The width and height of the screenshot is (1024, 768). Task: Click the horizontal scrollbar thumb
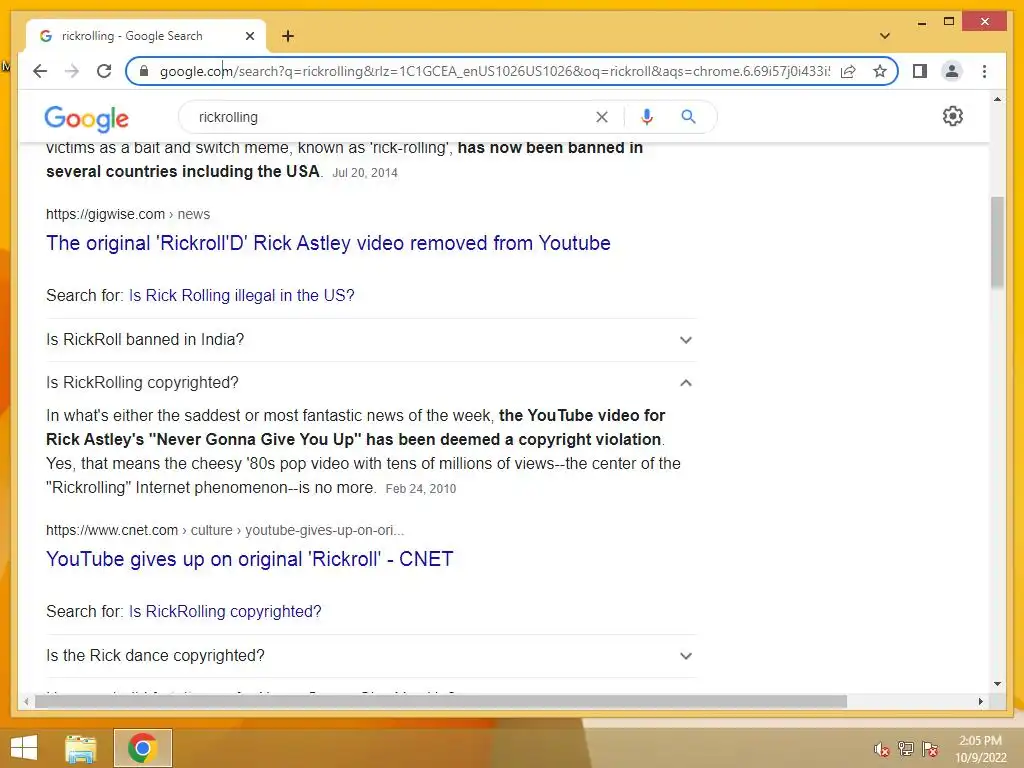point(441,701)
